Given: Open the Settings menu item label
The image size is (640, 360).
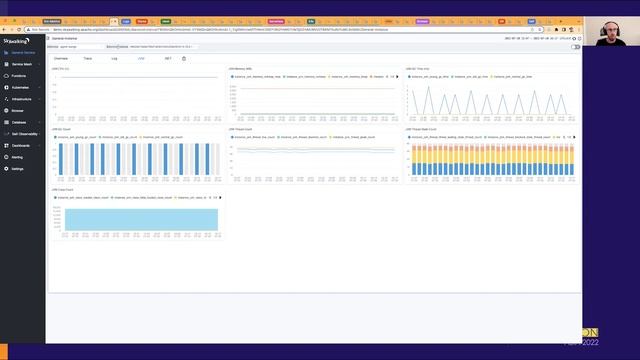Looking at the screenshot, I should pos(18,169).
